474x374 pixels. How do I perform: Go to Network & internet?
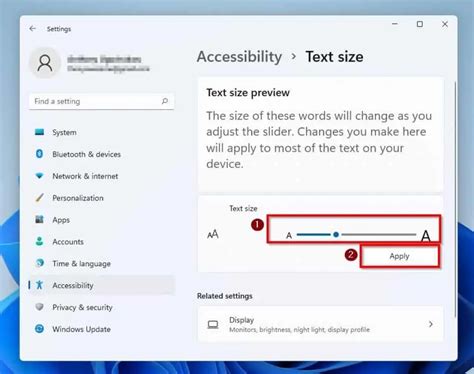tap(102, 176)
